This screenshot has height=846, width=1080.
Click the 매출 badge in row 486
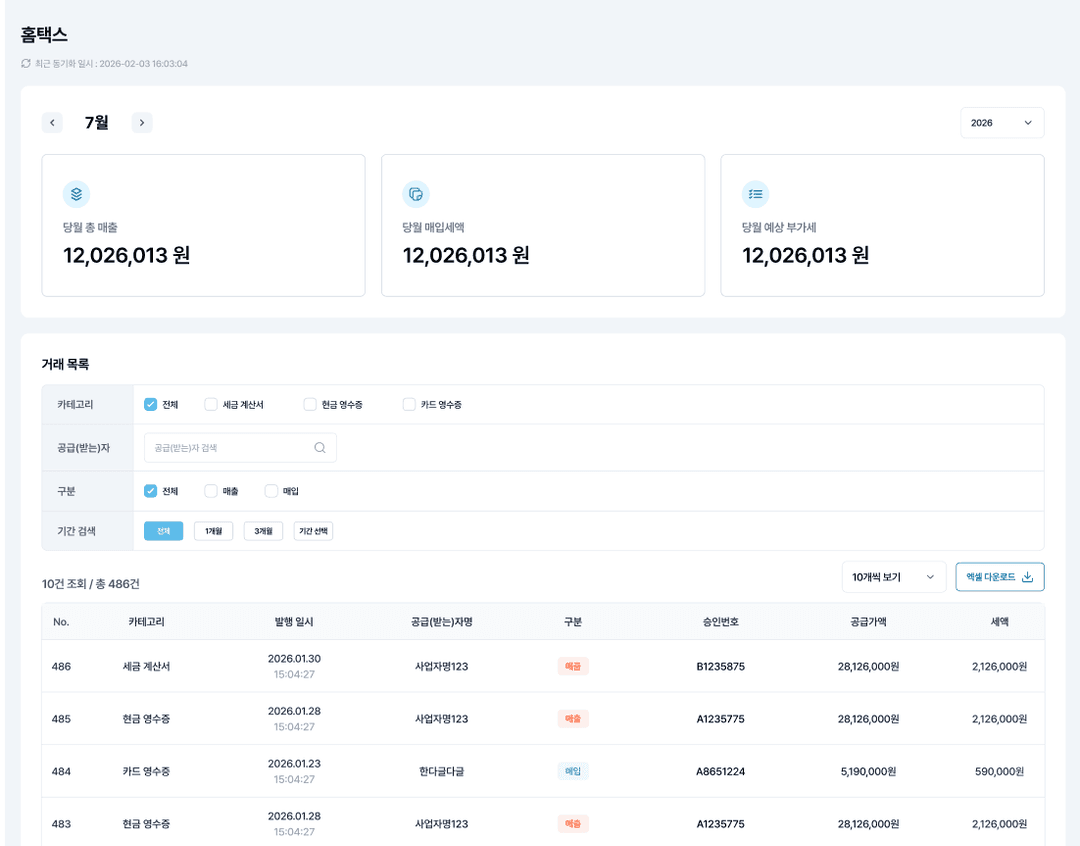click(573, 667)
